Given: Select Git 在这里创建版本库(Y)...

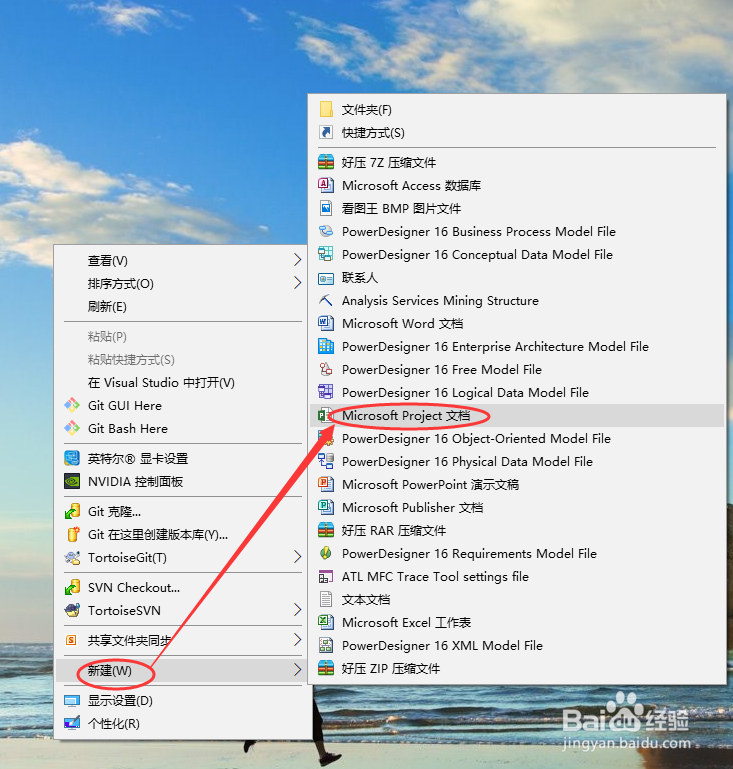Looking at the screenshot, I should pos(182,535).
